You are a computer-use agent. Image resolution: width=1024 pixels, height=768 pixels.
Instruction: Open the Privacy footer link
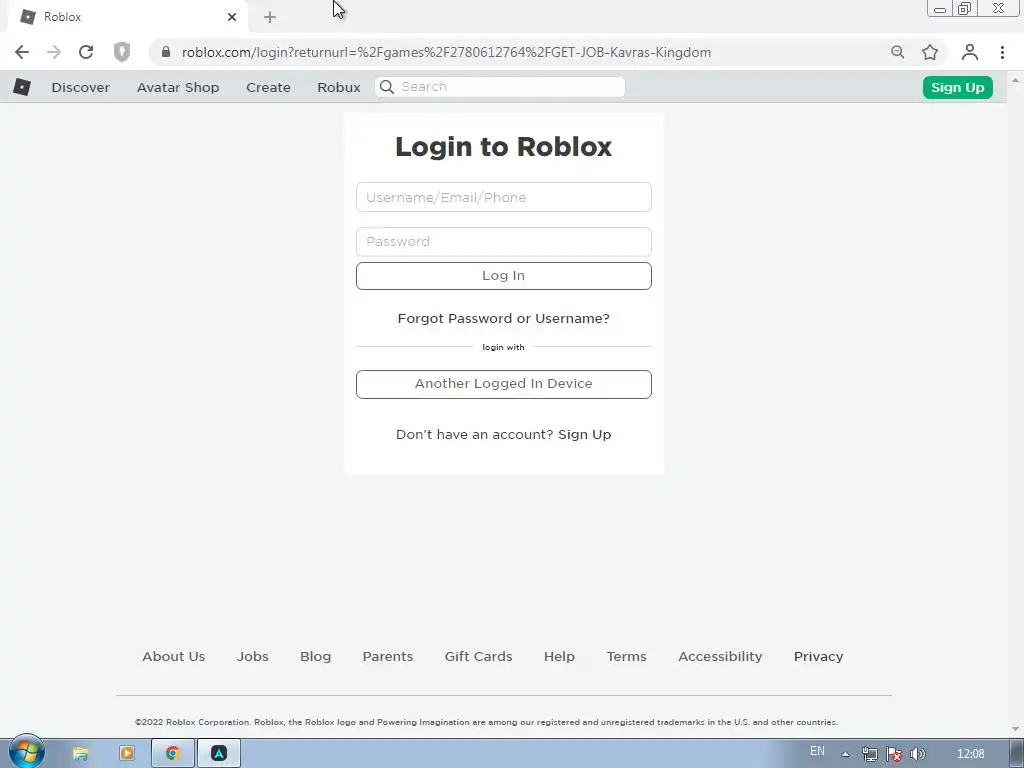[818, 656]
